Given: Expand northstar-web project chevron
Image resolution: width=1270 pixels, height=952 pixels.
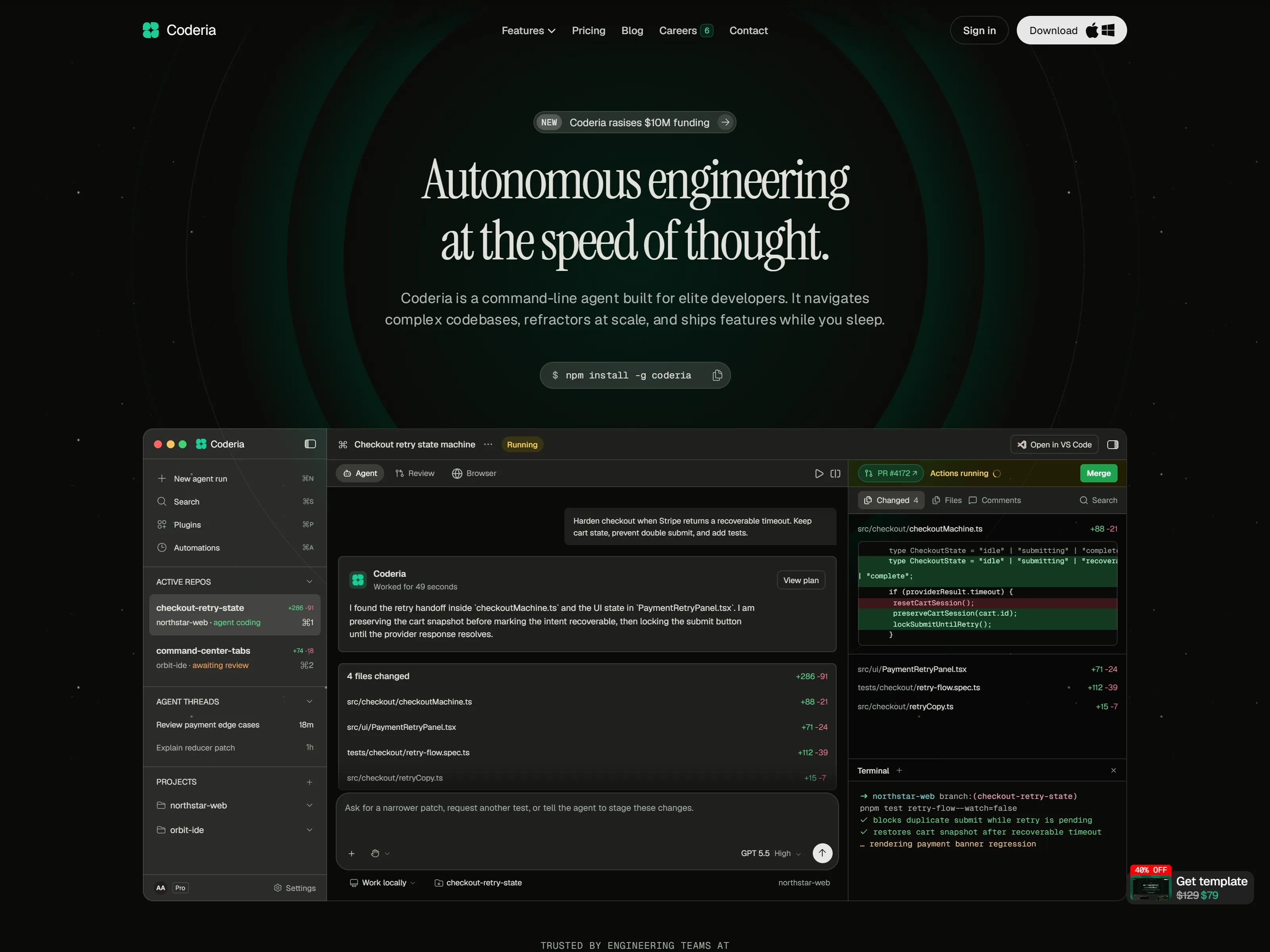Looking at the screenshot, I should pos(310,806).
